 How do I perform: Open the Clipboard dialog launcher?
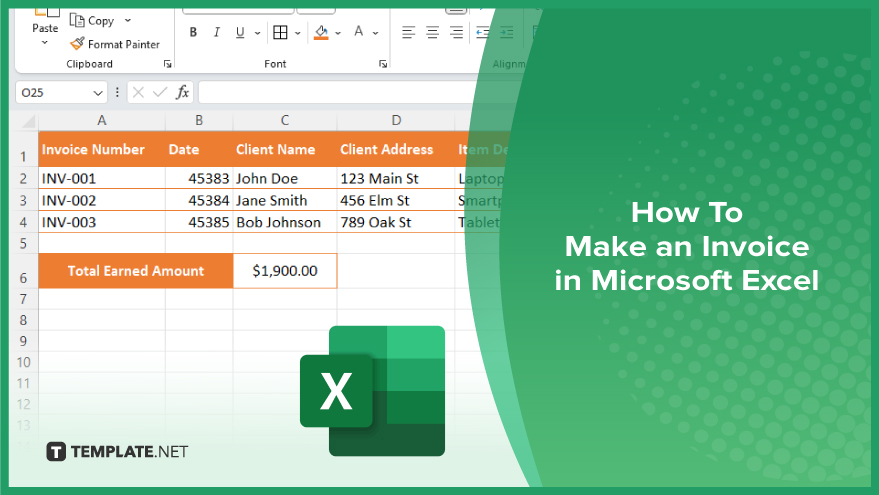pyautogui.click(x=167, y=64)
